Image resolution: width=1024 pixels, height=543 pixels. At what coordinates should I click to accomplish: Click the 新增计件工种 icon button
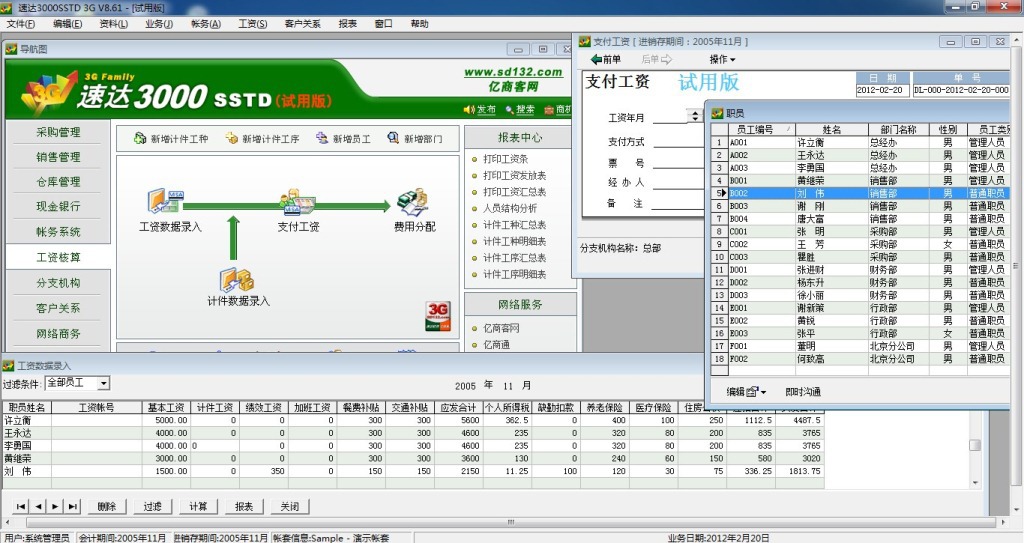click(x=171, y=139)
